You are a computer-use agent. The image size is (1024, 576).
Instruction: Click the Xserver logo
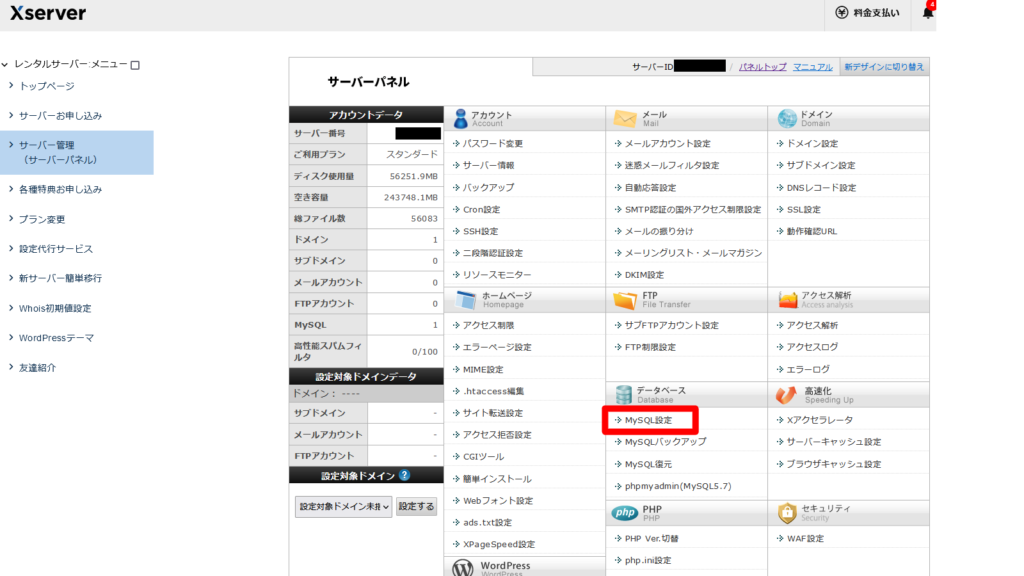pos(48,13)
